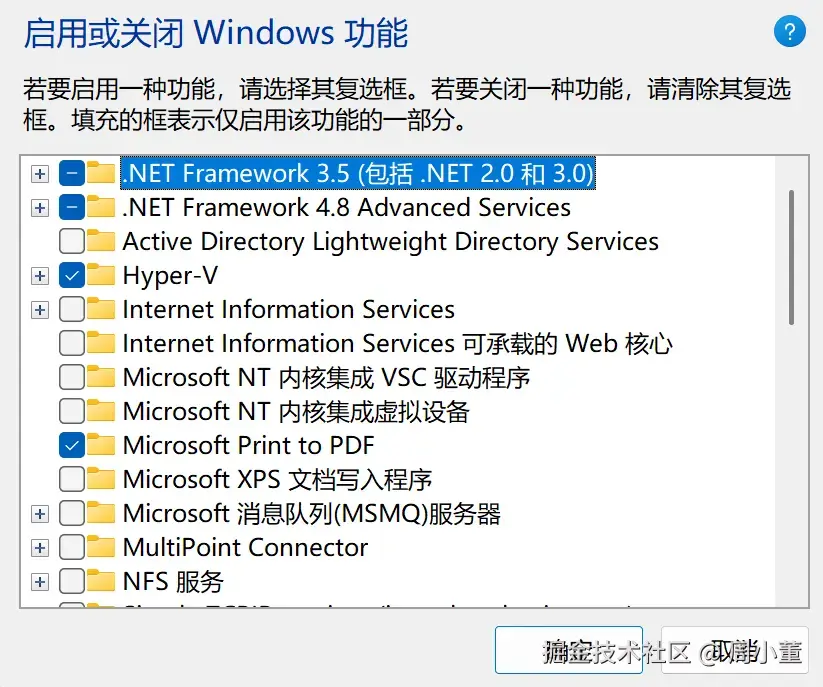The height and width of the screenshot is (687, 823).
Task: Click folder icon next to .NET Framework 4.8 Advanced Services
Action: coord(100,207)
